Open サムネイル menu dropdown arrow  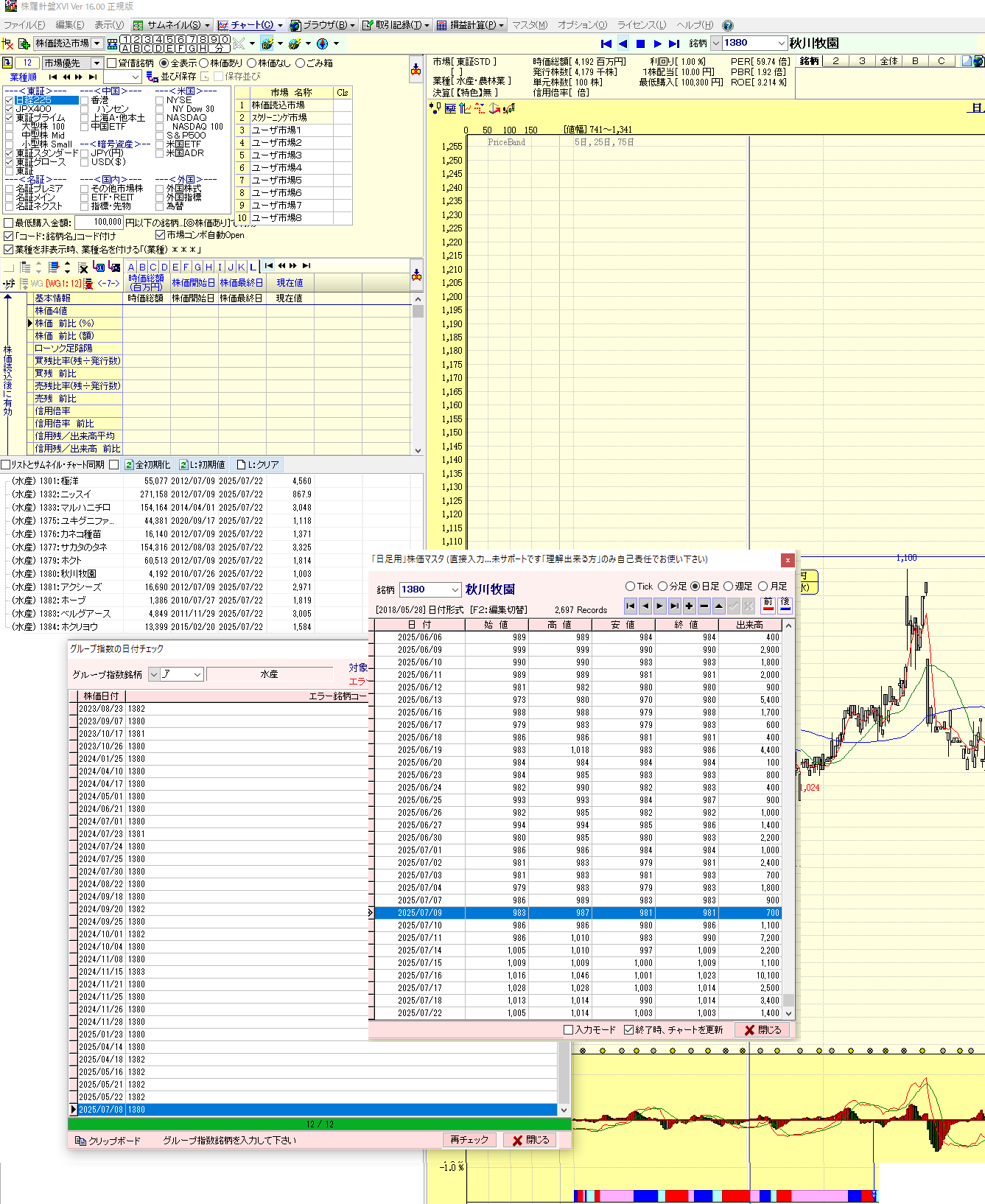(208, 25)
